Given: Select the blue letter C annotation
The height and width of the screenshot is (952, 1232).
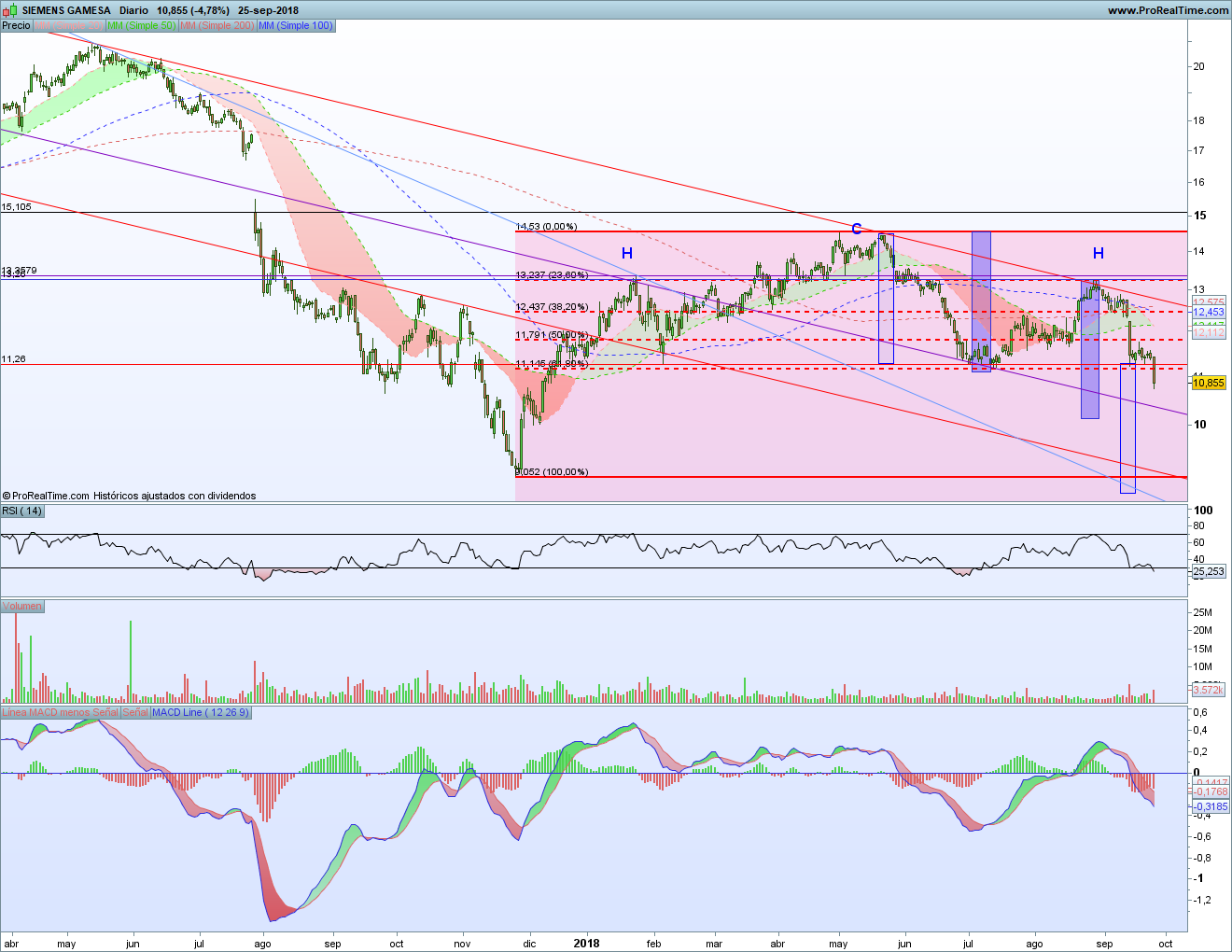Looking at the screenshot, I should coord(856,230).
